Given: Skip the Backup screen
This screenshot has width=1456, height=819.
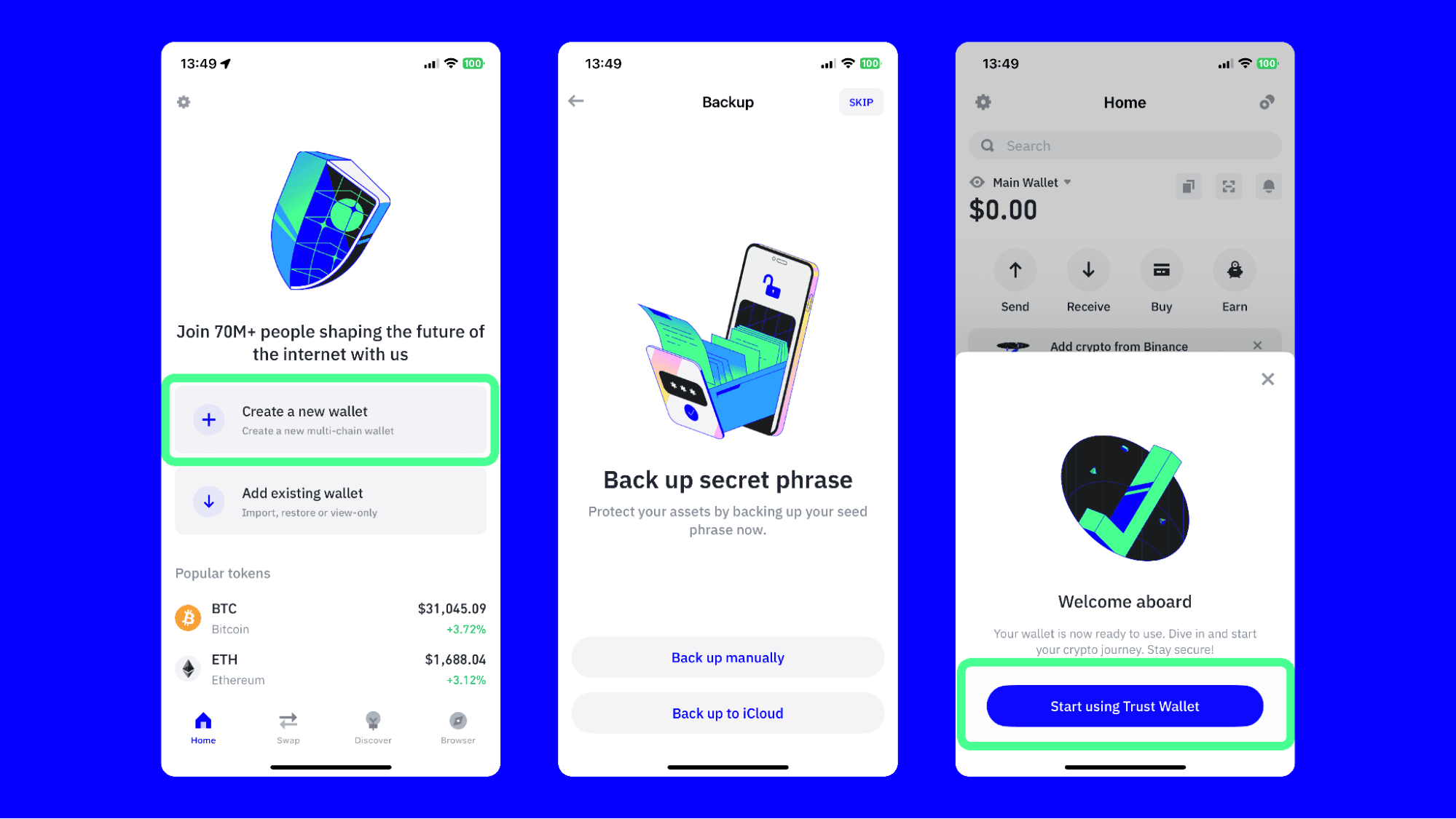Looking at the screenshot, I should click(860, 101).
